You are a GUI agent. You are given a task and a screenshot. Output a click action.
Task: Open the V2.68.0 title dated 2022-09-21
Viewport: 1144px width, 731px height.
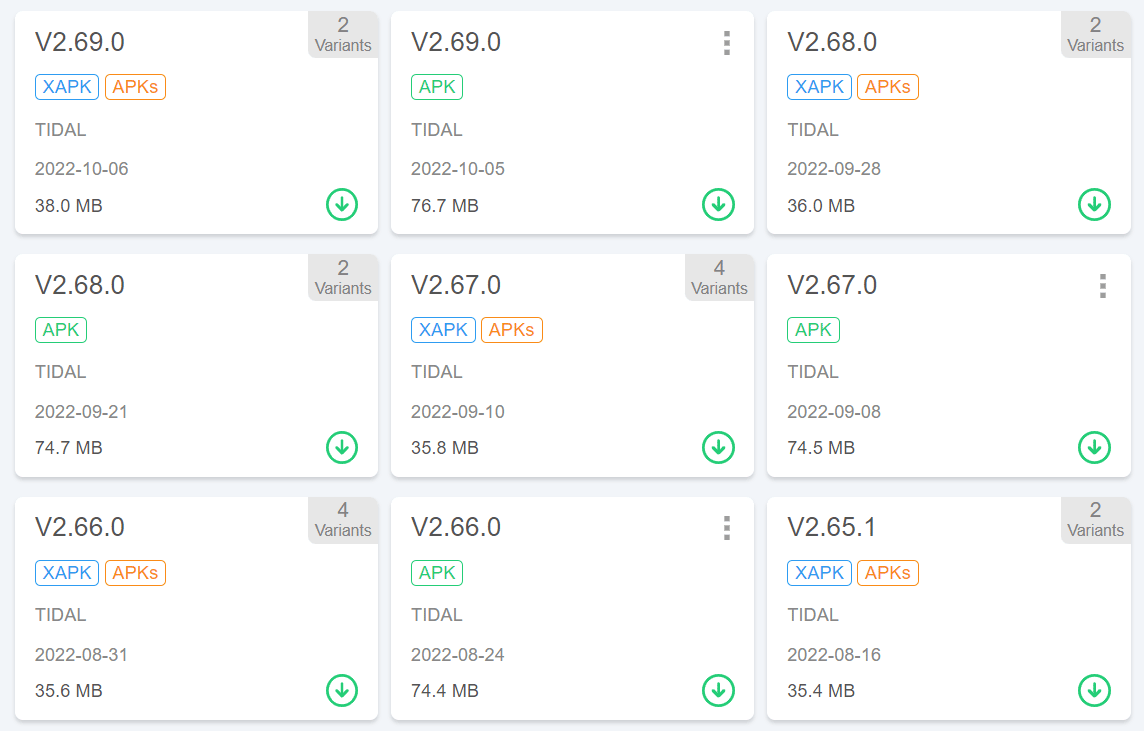pyautogui.click(x=80, y=285)
